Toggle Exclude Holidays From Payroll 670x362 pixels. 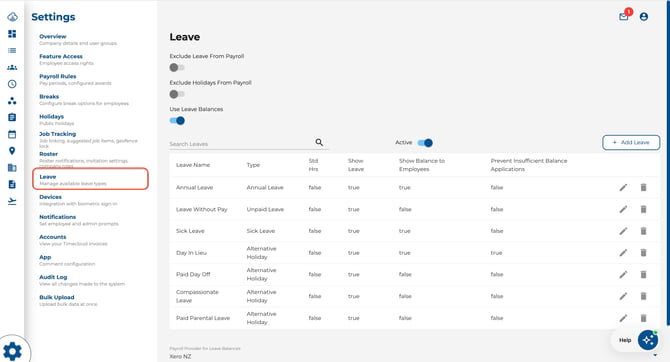click(x=177, y=94)
